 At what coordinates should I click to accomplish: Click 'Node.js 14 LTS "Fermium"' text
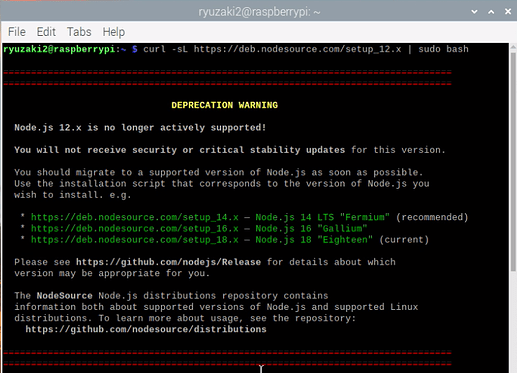click(x=322, y=217)
